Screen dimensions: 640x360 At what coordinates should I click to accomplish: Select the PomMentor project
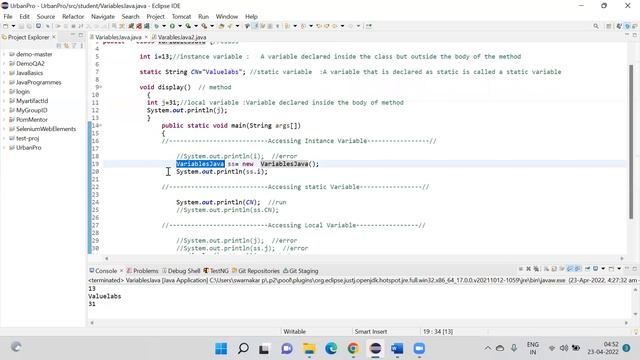[32, 120]
